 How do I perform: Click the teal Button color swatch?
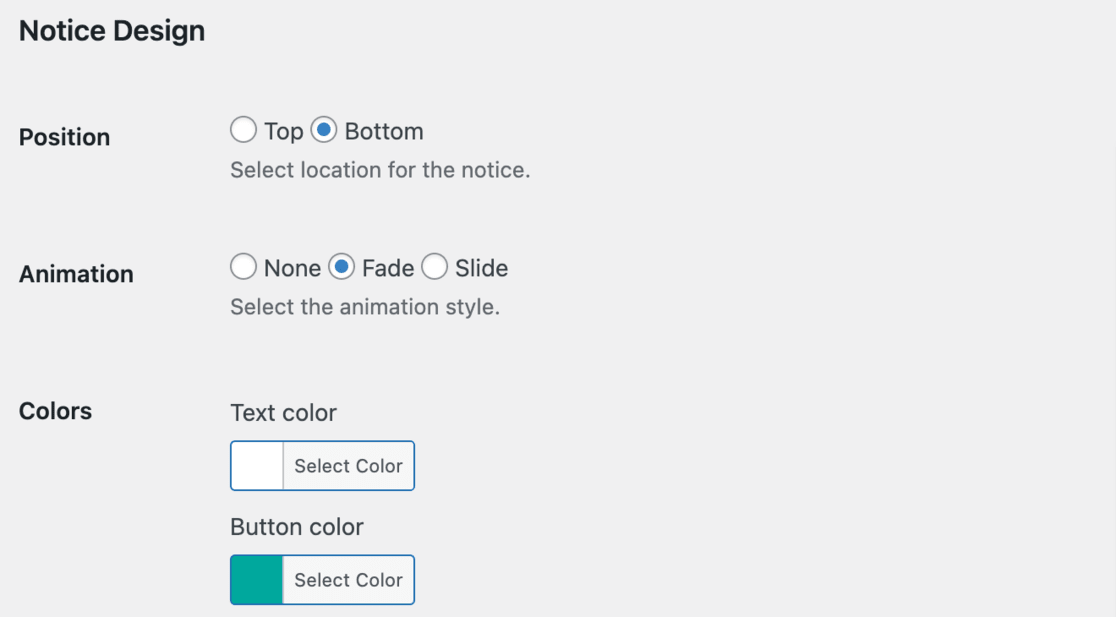(x=257, y=580)
